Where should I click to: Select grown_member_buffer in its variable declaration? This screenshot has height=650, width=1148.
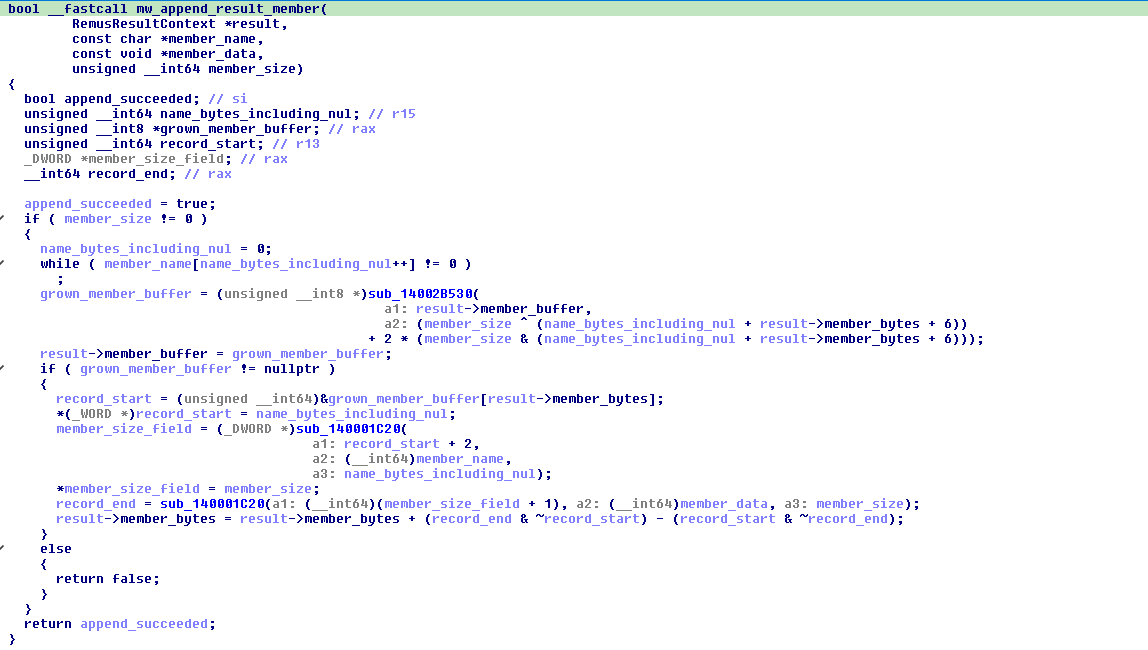coord(236,129)
